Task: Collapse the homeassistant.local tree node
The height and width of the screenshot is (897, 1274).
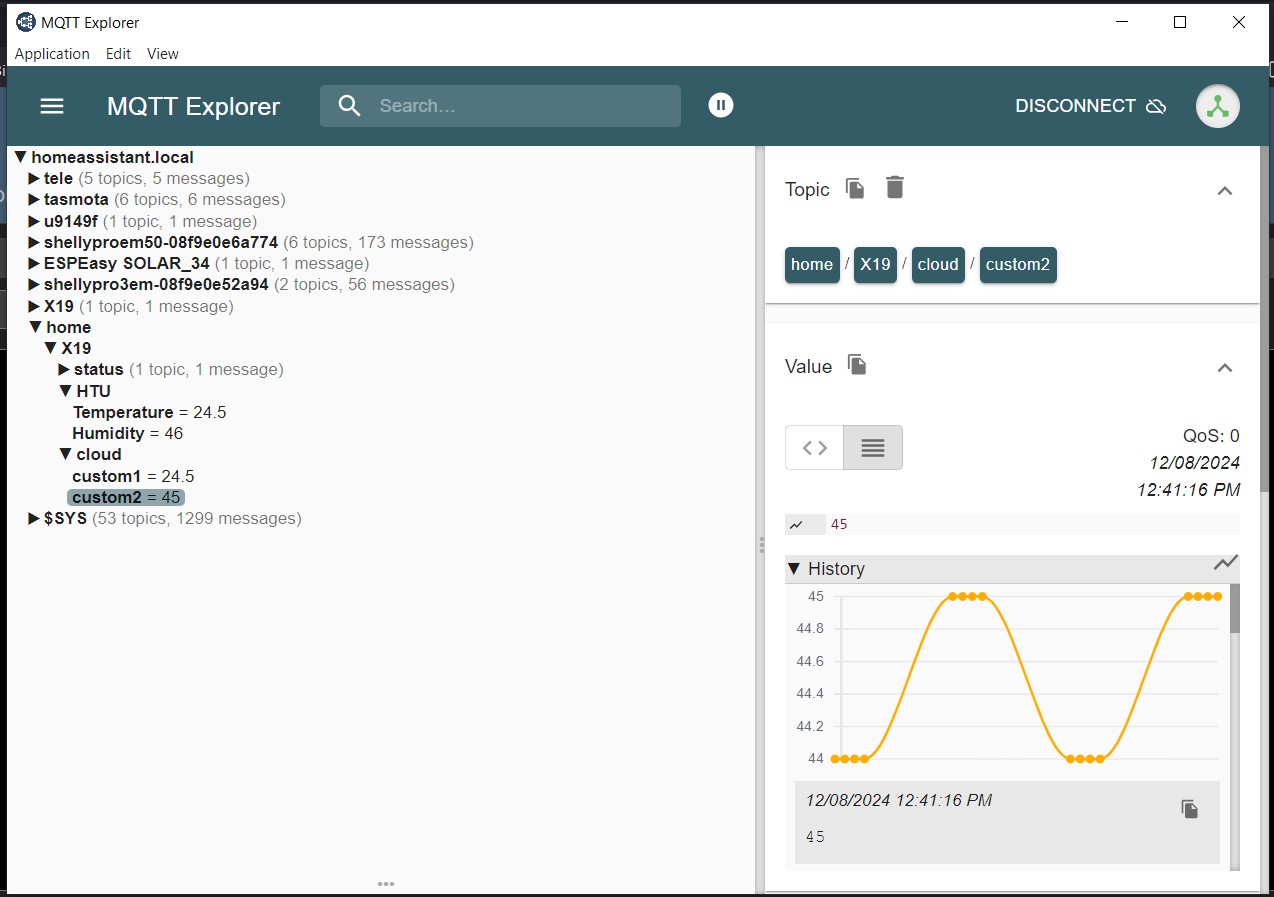Action: click(x=21, y=157)
